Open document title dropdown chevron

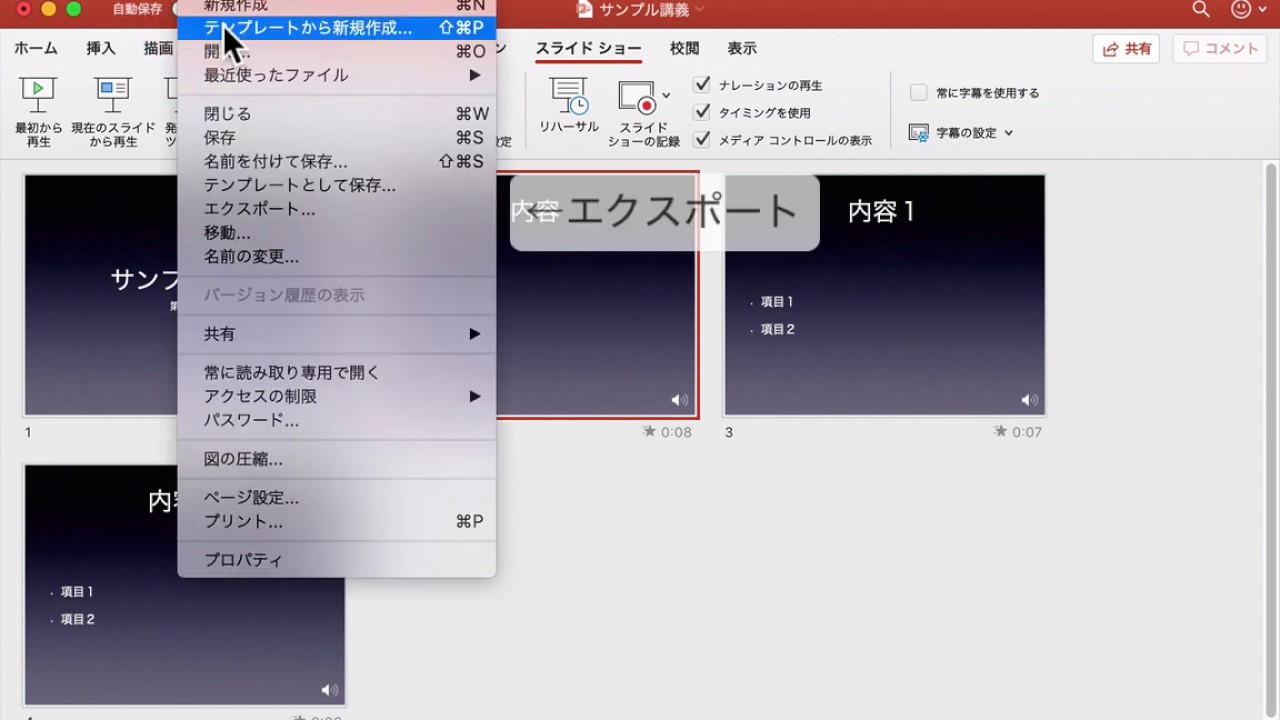699,9
